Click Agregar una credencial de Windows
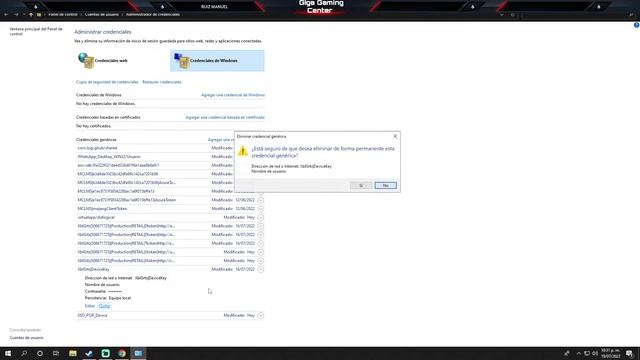The width and height of the screenshot is (640, 360). point(233,95)
